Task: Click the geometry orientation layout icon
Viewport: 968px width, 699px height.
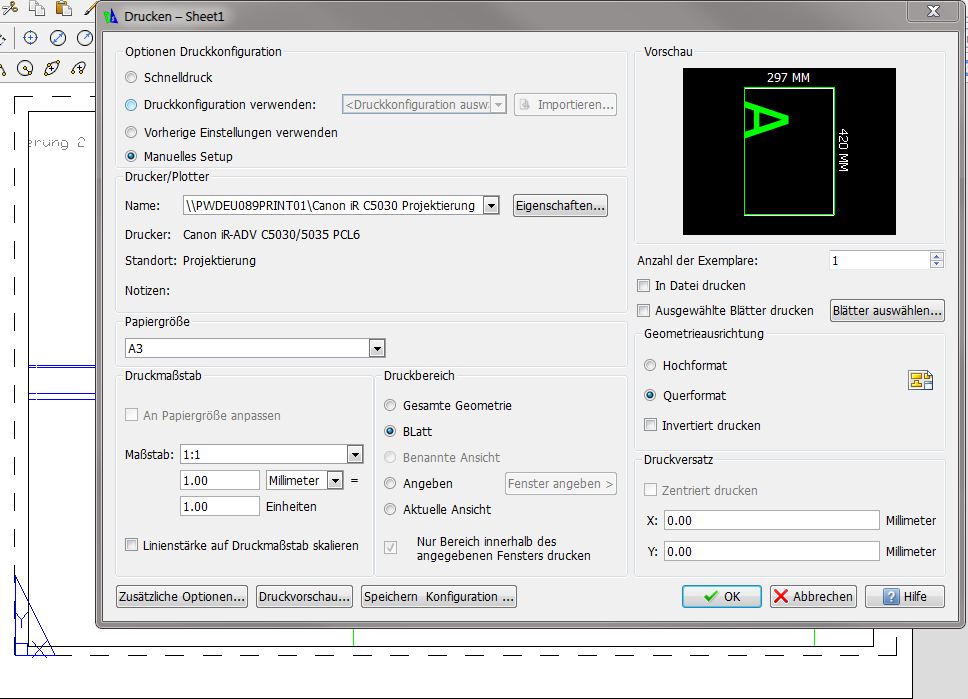Action: point(920,380)
